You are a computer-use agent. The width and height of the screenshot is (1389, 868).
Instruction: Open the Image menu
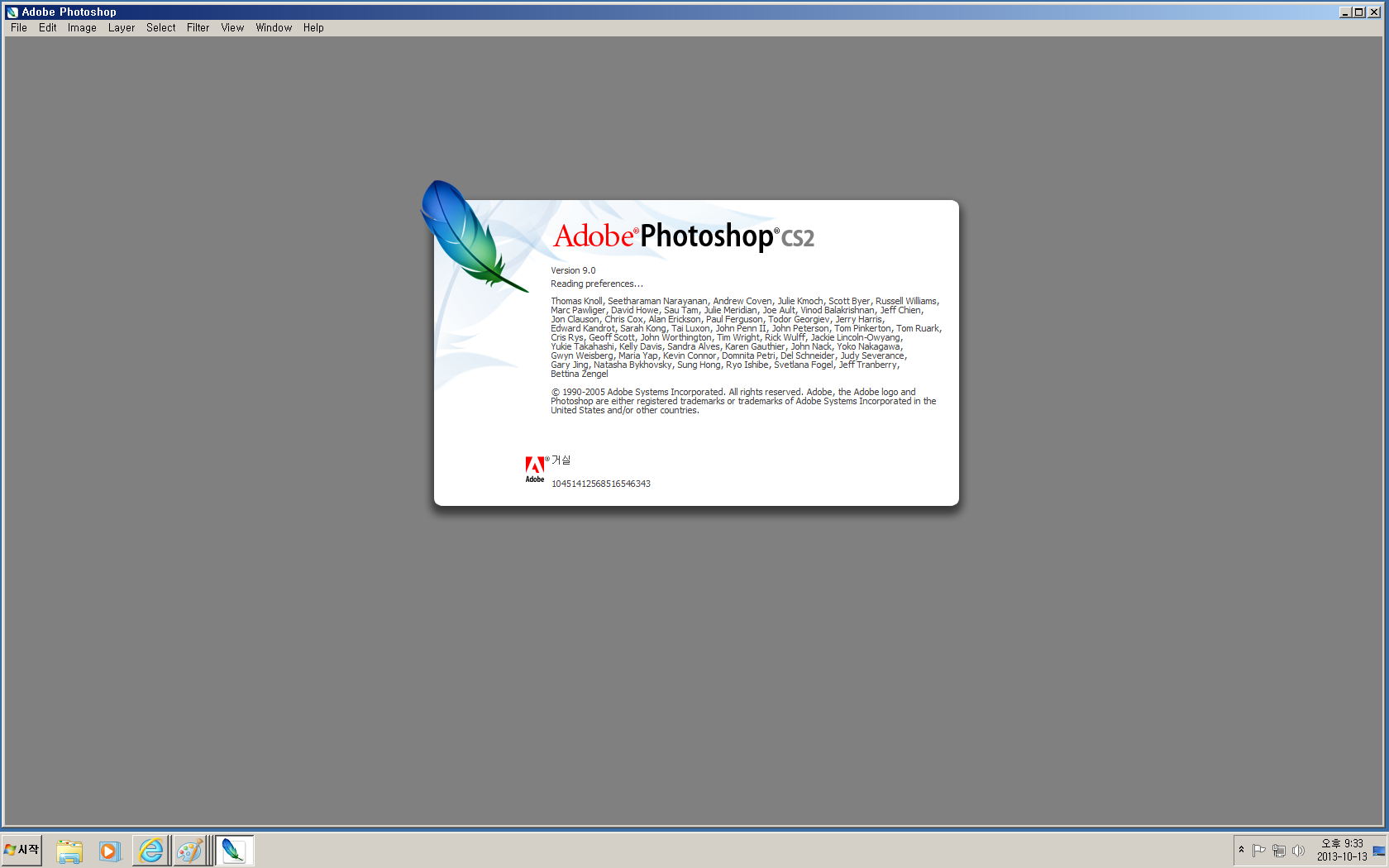[82, 27]
